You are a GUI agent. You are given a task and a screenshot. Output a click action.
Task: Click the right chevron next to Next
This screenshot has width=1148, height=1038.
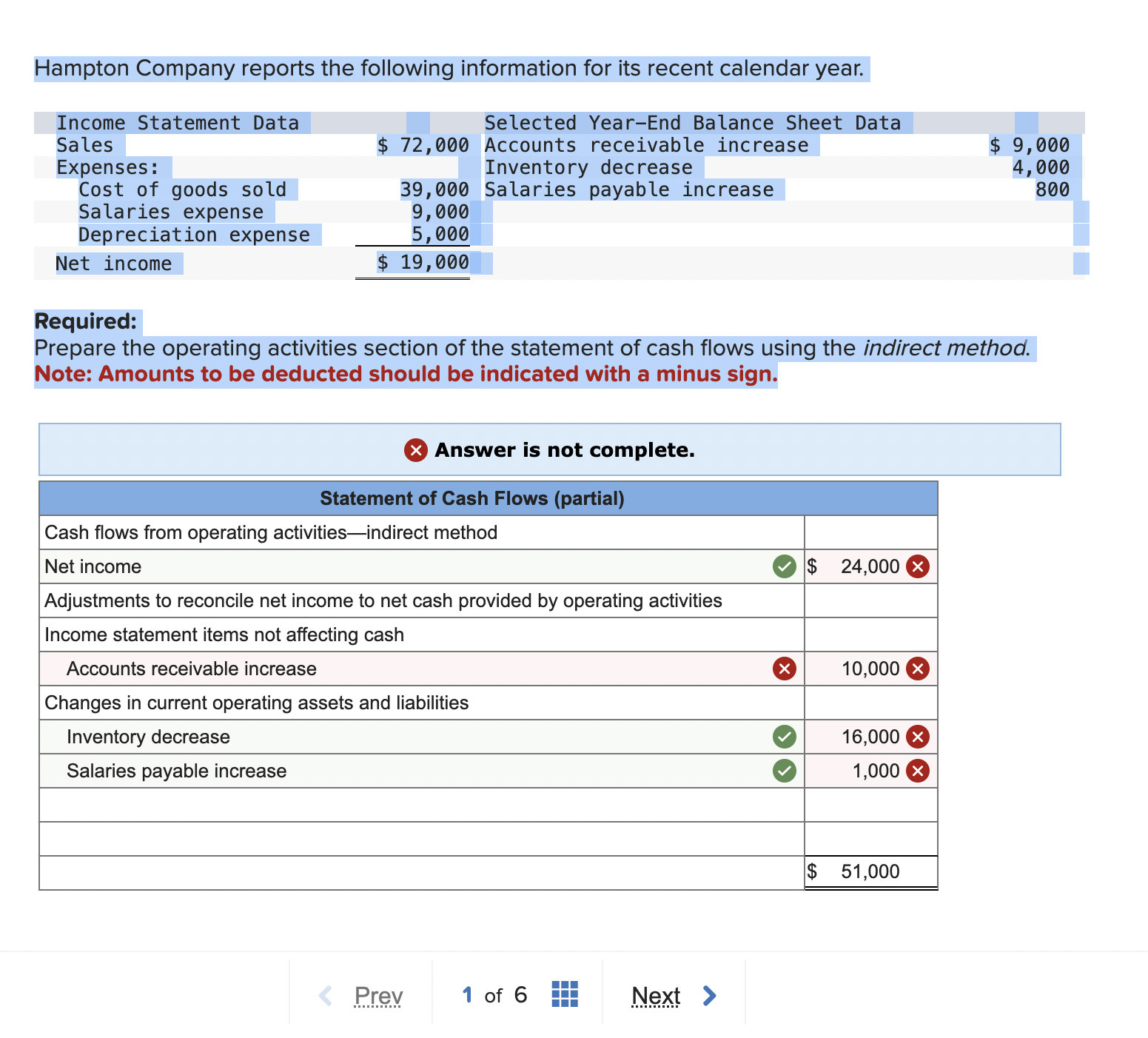(x=709, y=995)
